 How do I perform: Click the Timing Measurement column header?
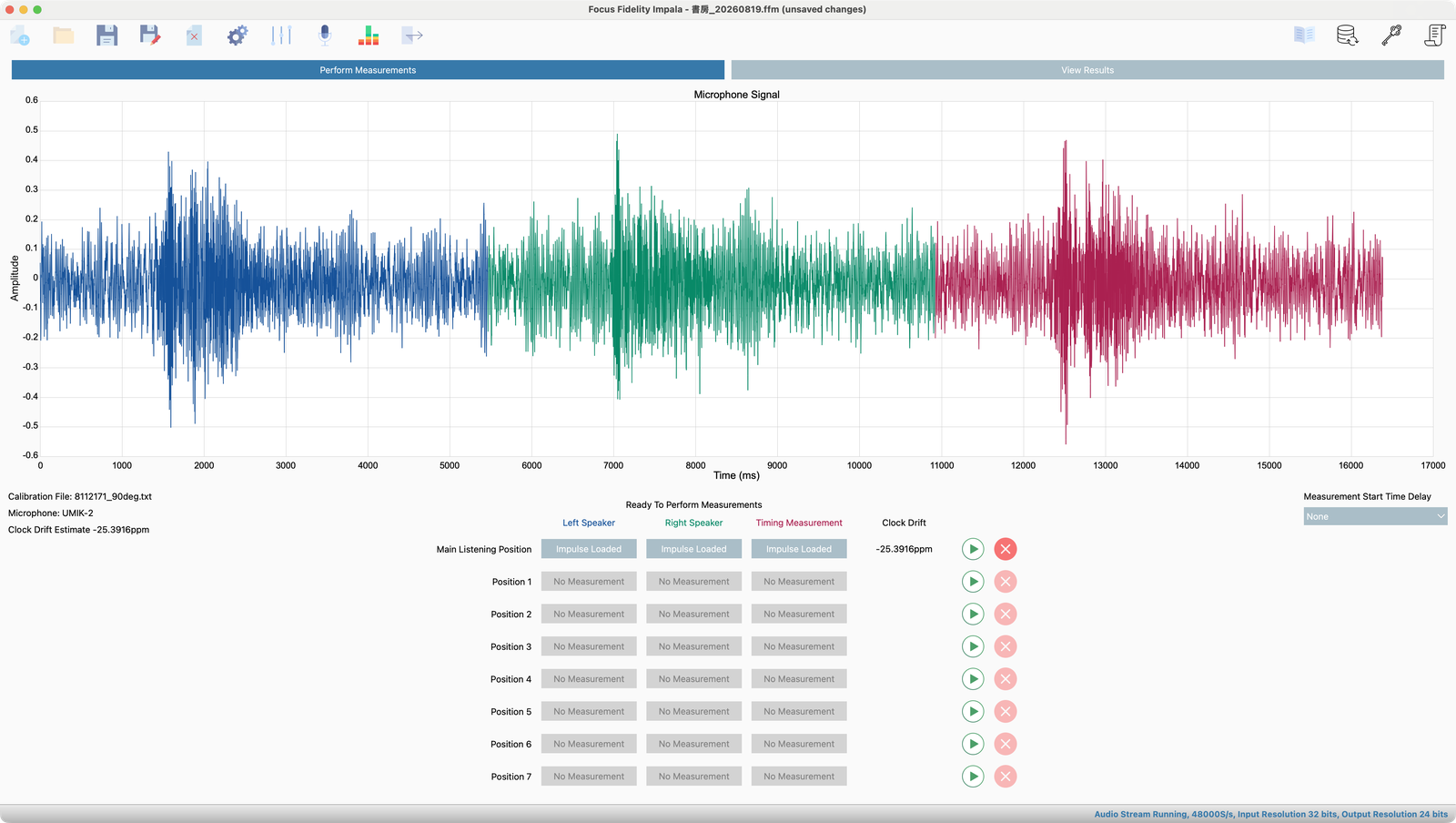click(x=799, y=523)
